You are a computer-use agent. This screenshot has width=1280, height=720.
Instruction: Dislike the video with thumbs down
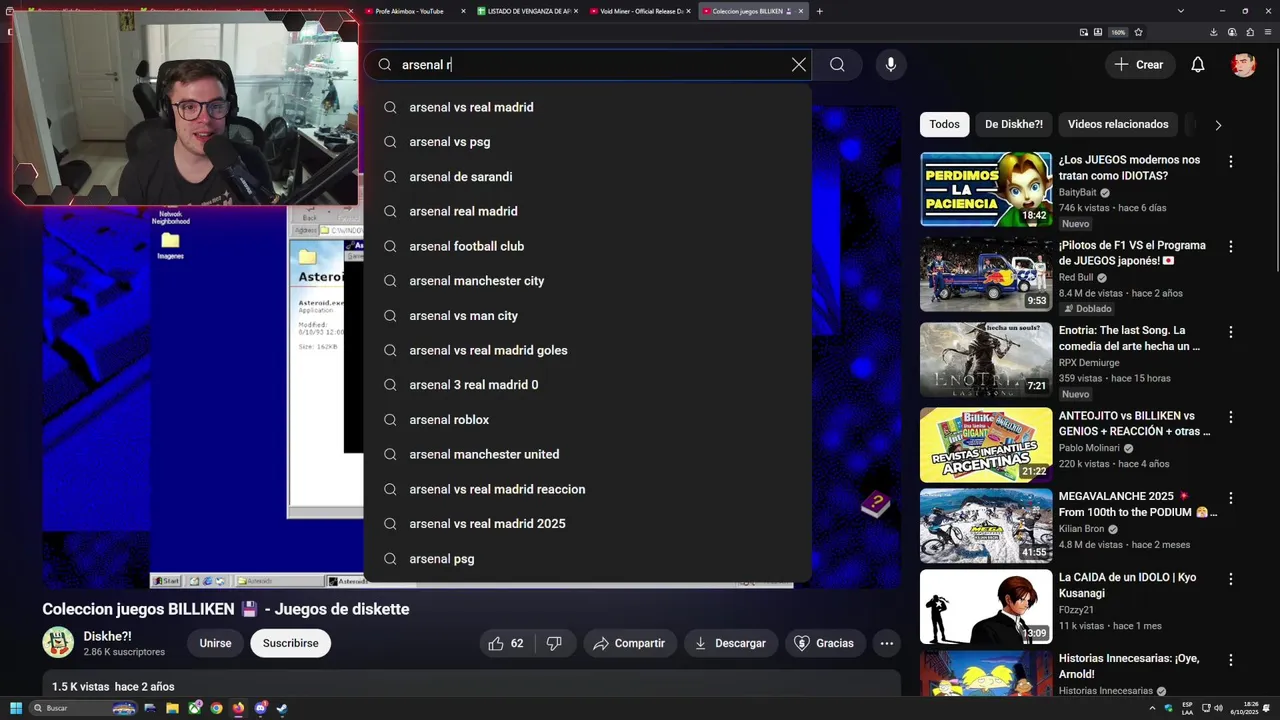[x=555, y=643]
